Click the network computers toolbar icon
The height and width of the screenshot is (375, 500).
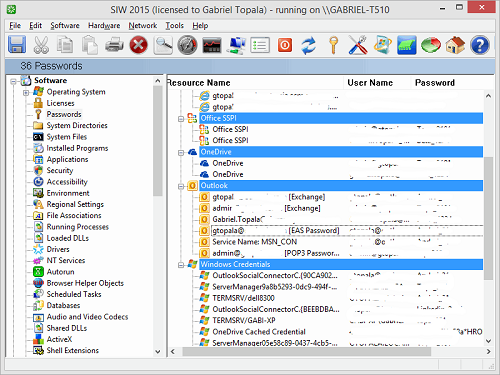(236, 45)
